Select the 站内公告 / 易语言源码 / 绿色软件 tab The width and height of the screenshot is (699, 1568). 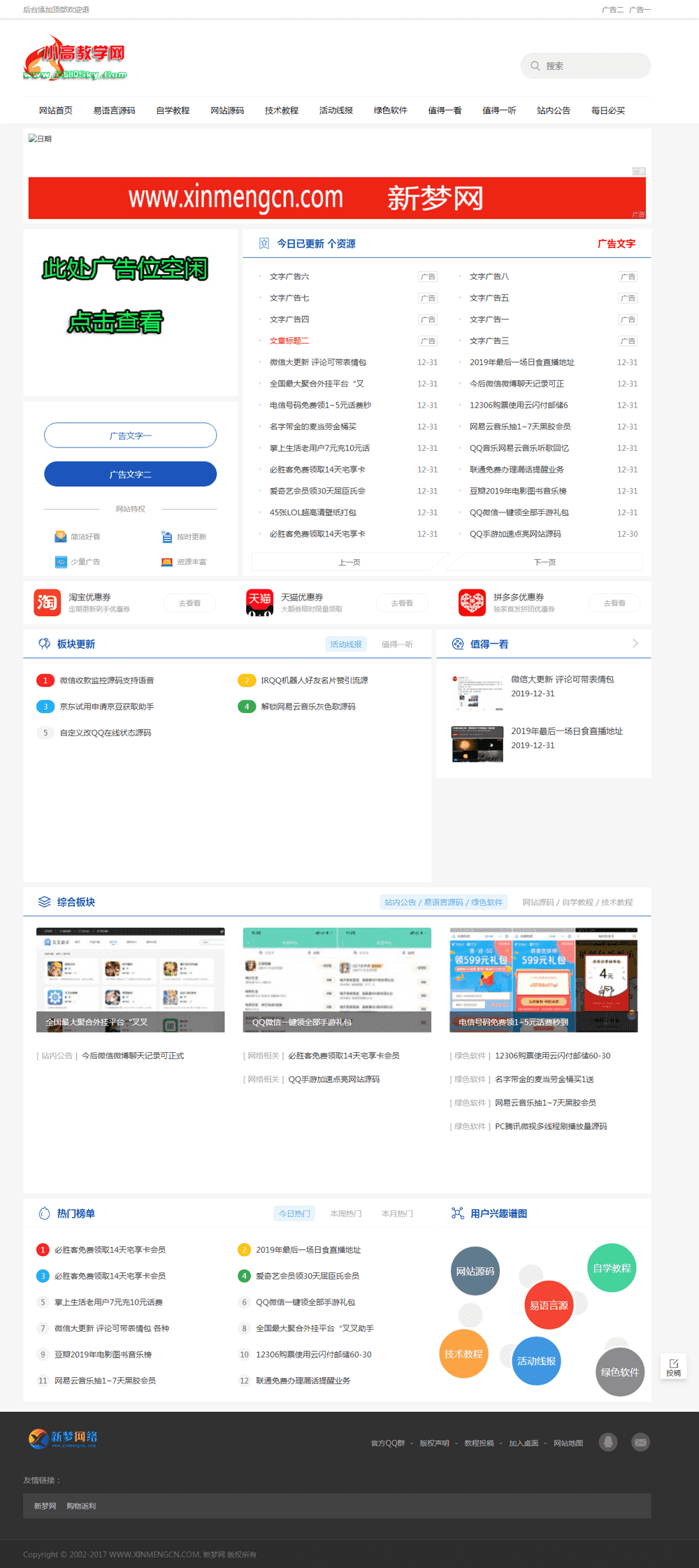[443, 902]
